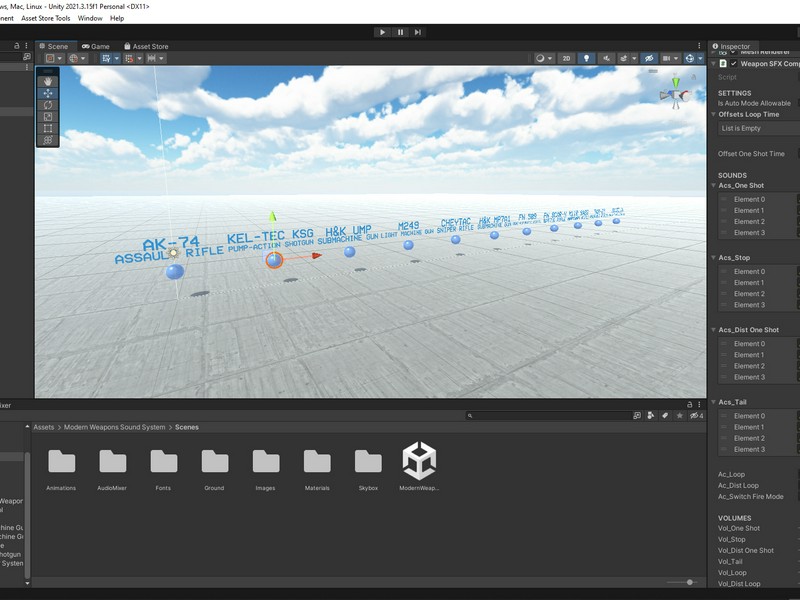Click the open-search-window icon in Project panel
The image size is (800, 600).
(637, 416)
